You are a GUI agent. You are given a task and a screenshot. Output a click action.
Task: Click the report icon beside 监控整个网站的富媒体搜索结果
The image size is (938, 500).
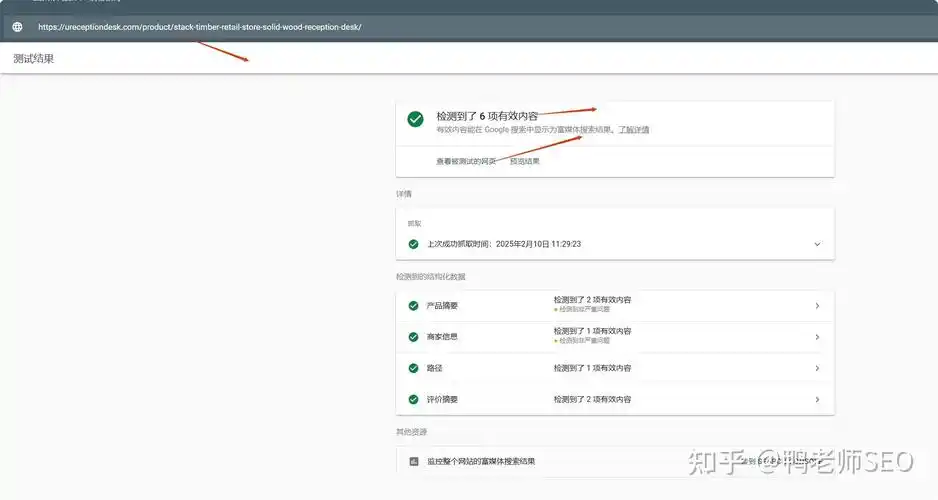click(413, 461)
